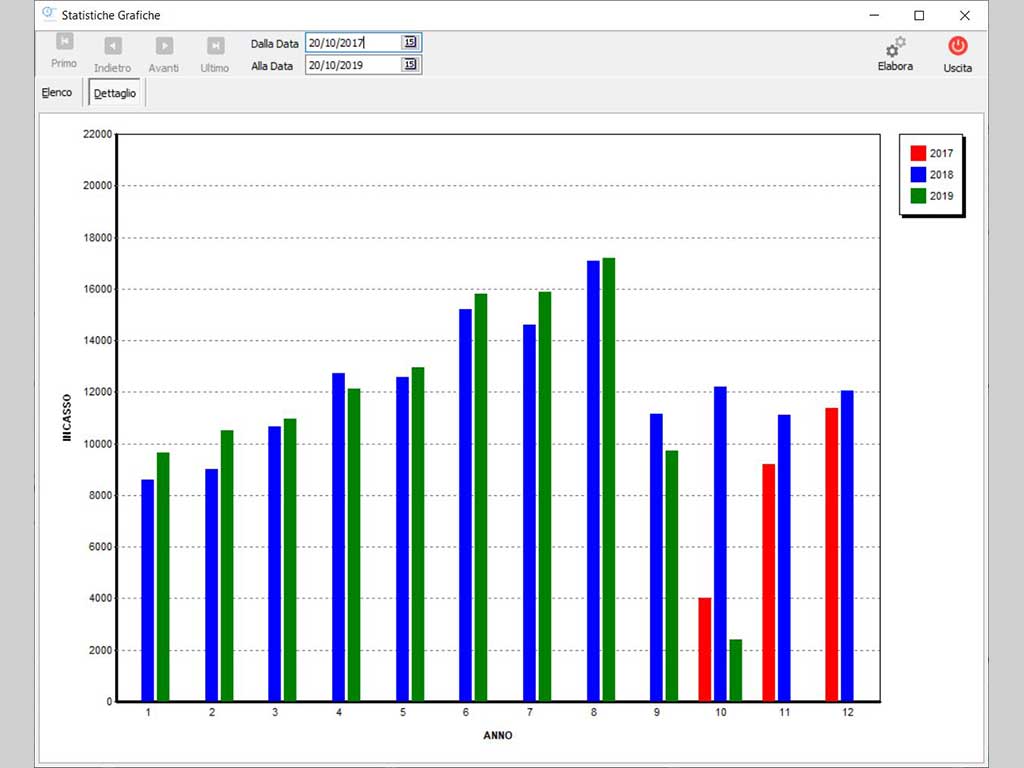Click the application icon in title bar
Image resolution: width=1024 pixels, height=768 pixels.
(47, 15)
